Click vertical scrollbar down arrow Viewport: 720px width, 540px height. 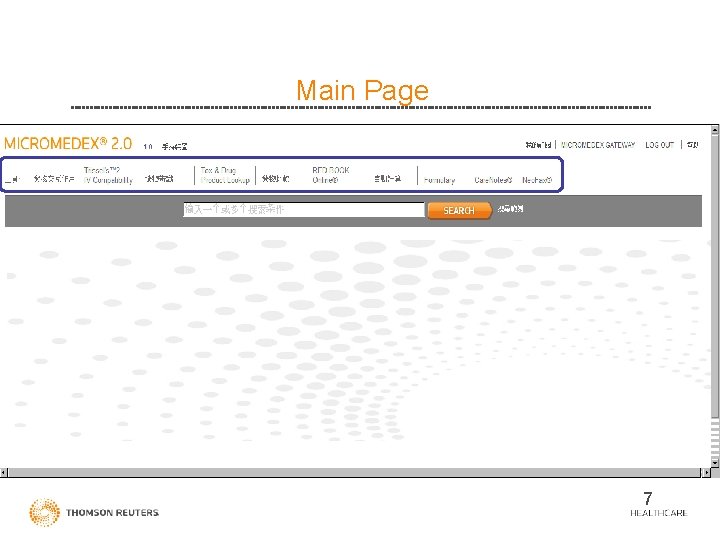[715, 463]
